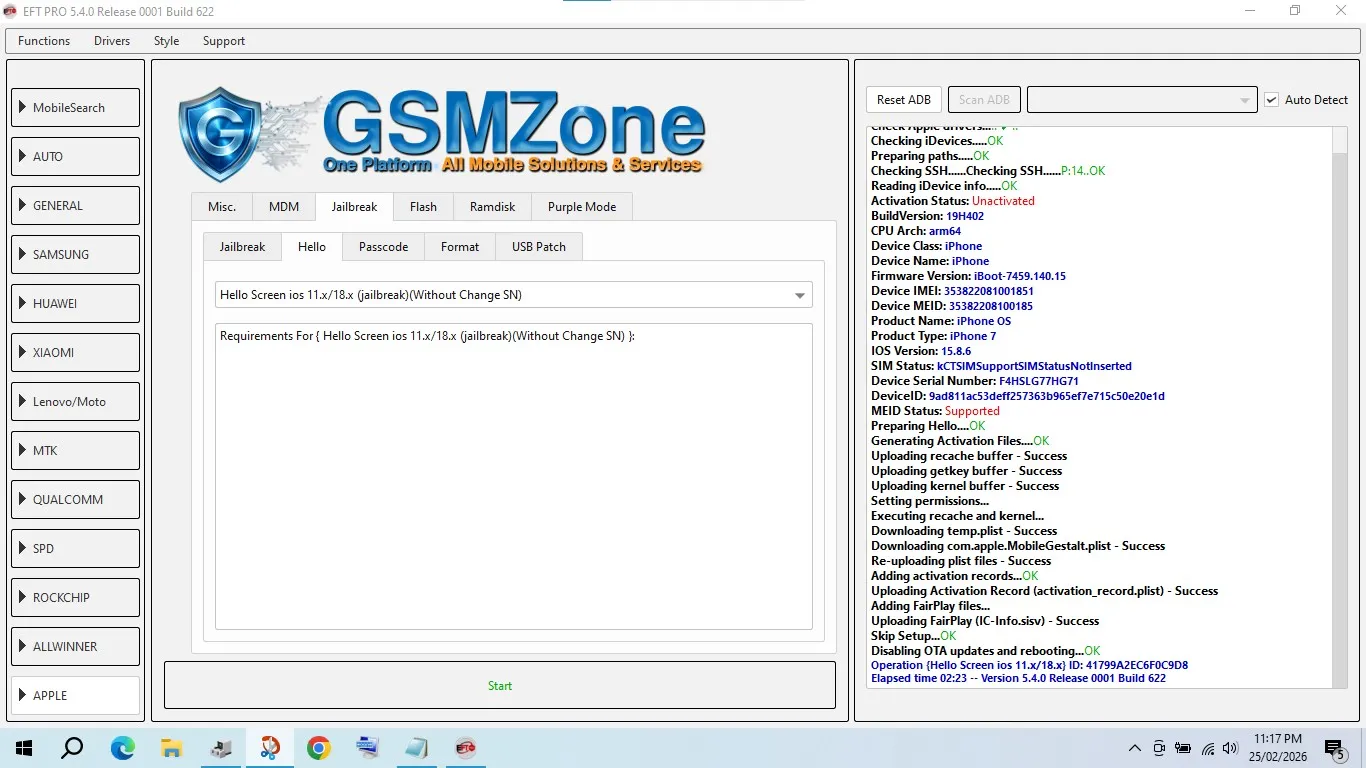Click the volume speaker tray icon
This screenshot has height=768, width=1366.
pyautogui.click(x=1230, y=748)
